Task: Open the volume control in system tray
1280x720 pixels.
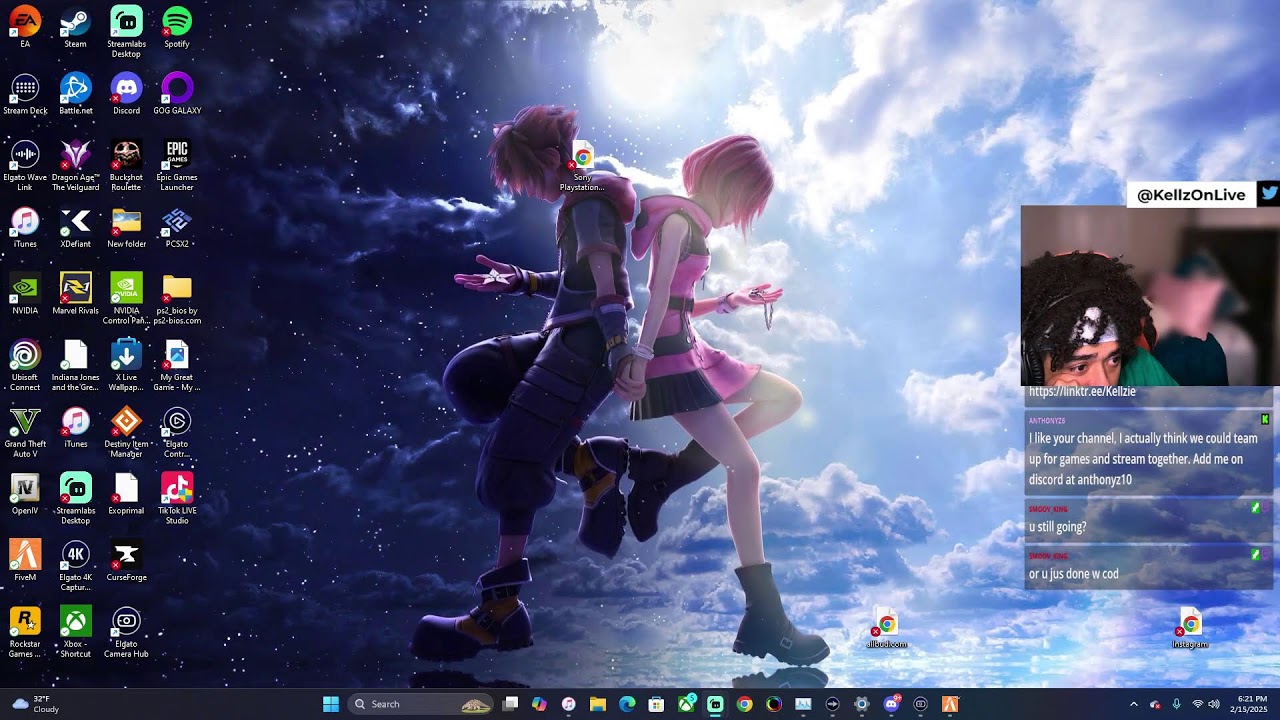Action: [1214, 704]
